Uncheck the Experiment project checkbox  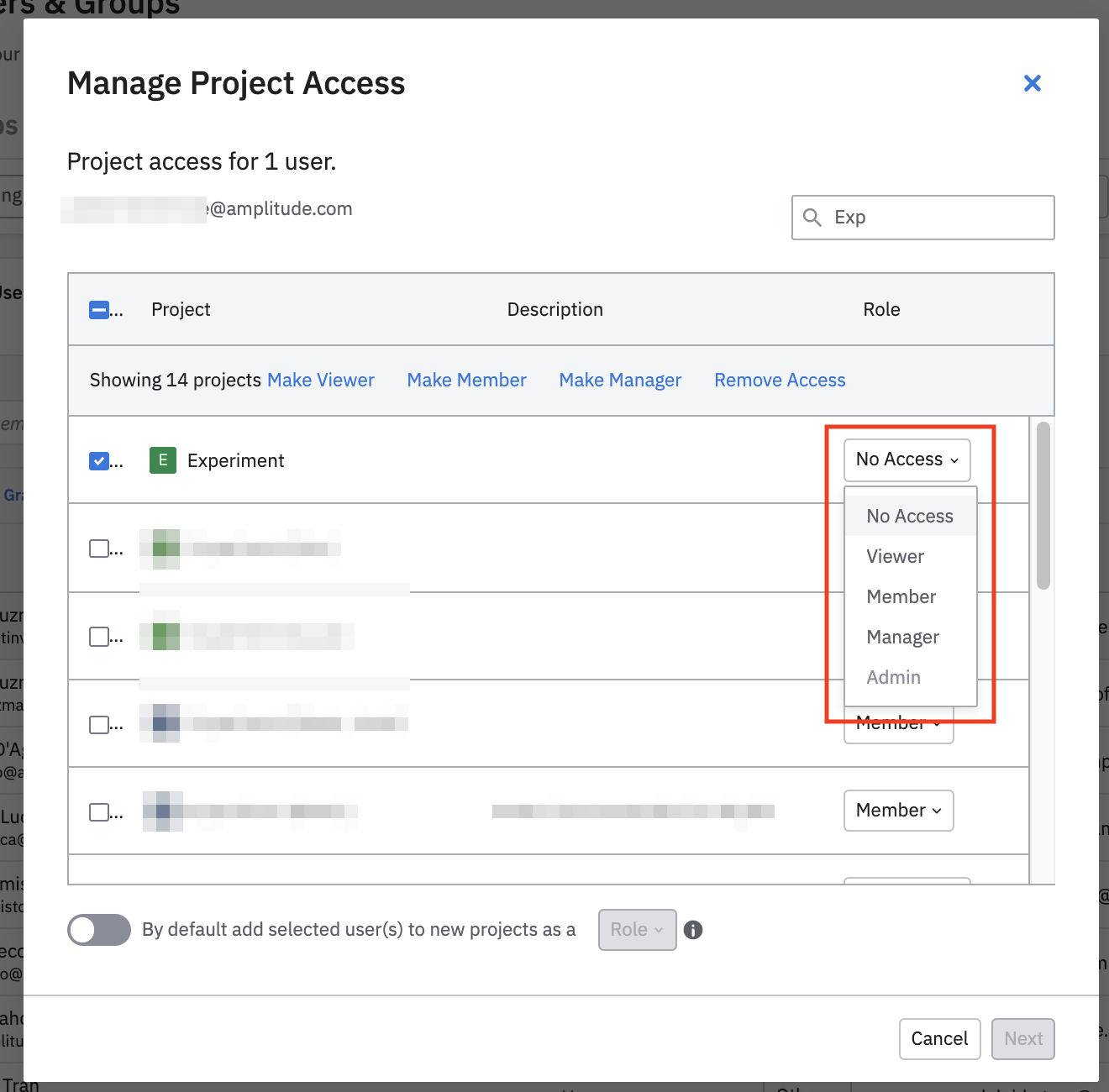click(x=99, y=461)
